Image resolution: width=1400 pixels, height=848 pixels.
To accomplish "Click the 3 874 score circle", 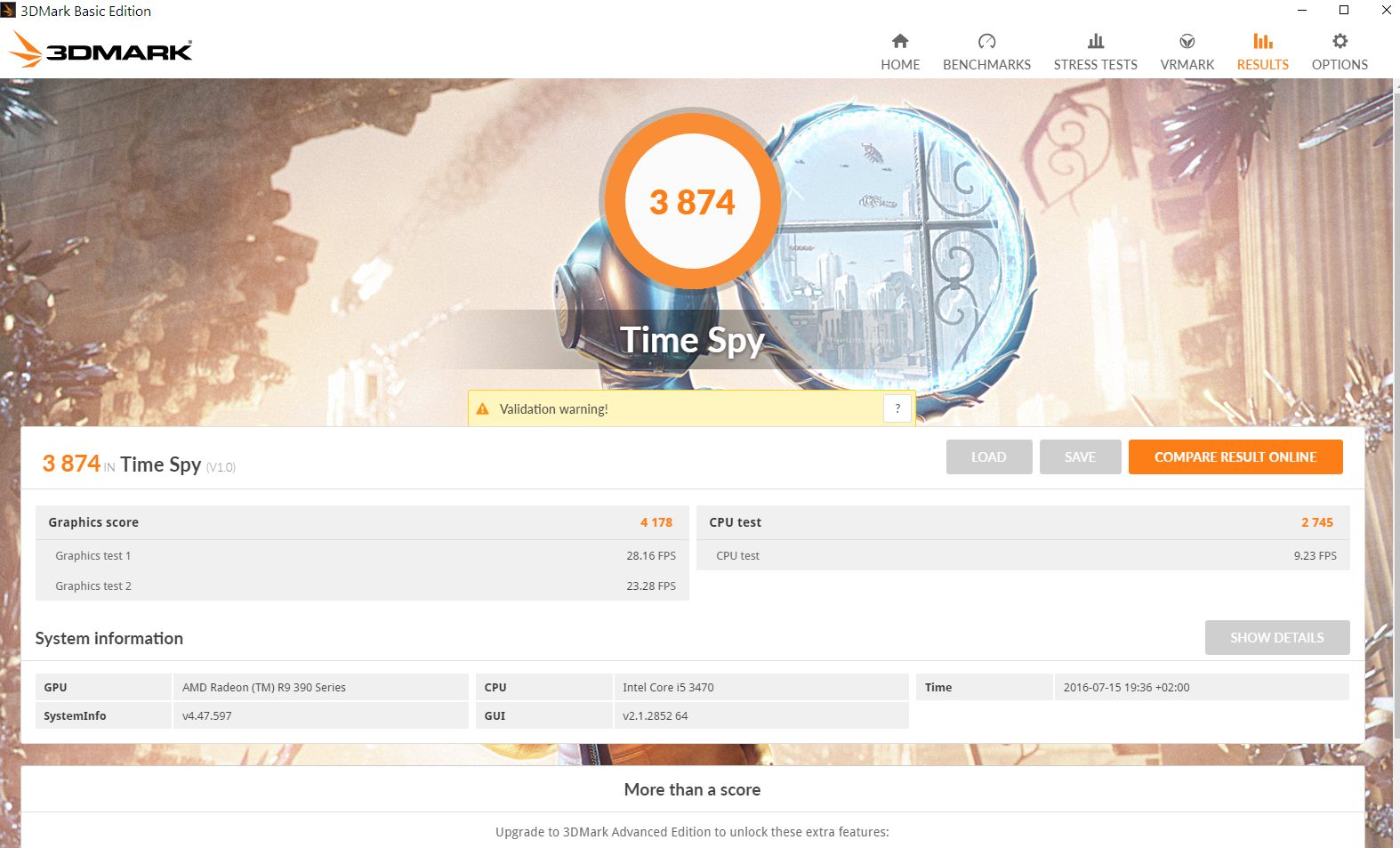I will 692,202.
